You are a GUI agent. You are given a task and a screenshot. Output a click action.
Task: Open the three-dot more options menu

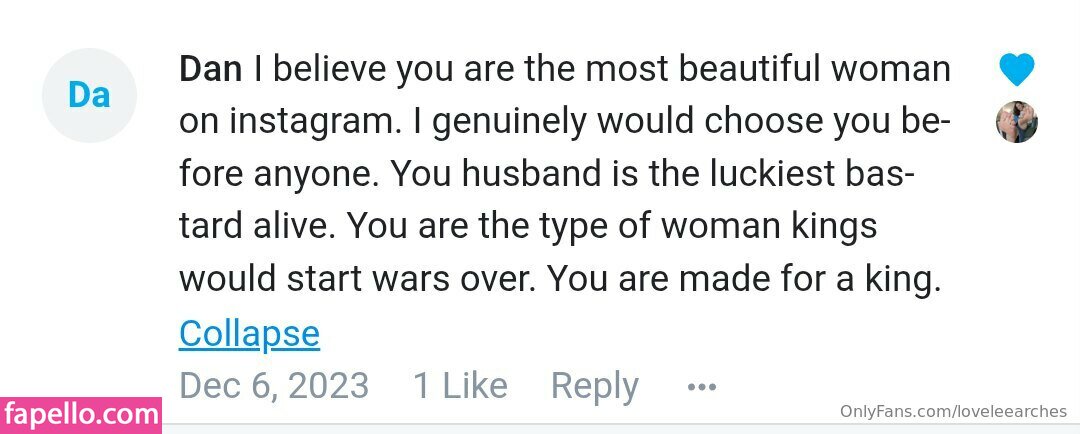[701, 386]
